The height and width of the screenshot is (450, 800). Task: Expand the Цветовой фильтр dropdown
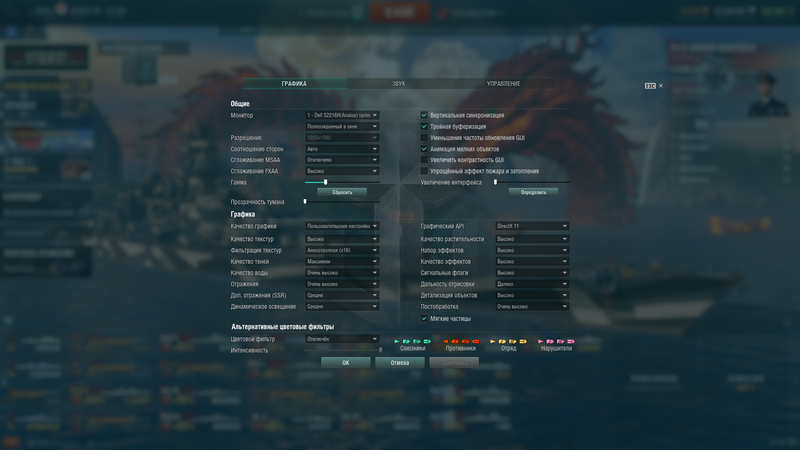(342, 339)
